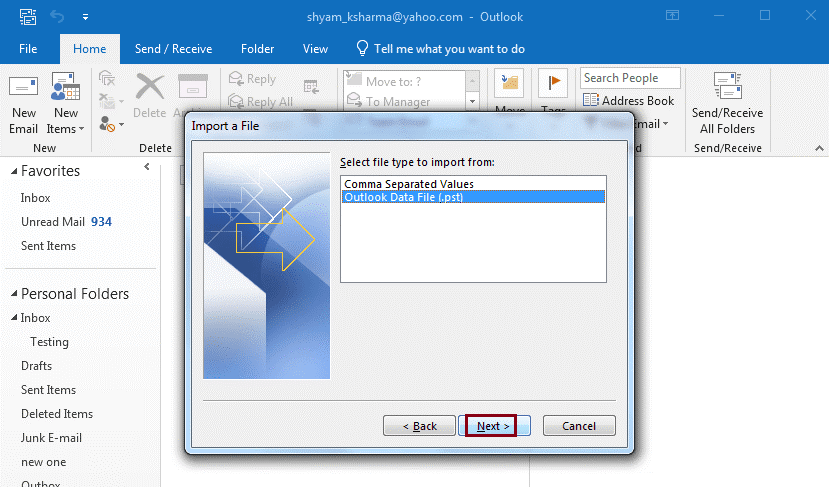Select Outlook Data File (.pst) option
Image resolution: width=829 pixels, height=487 pixels.
coord(473,197)
